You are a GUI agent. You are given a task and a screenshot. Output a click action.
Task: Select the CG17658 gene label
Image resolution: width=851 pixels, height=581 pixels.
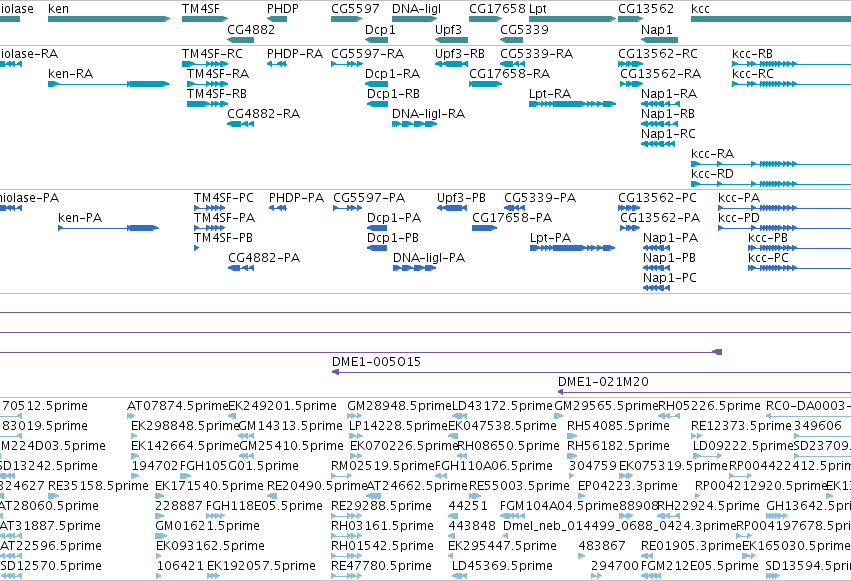pyautogui.click(x=497, y=9)
